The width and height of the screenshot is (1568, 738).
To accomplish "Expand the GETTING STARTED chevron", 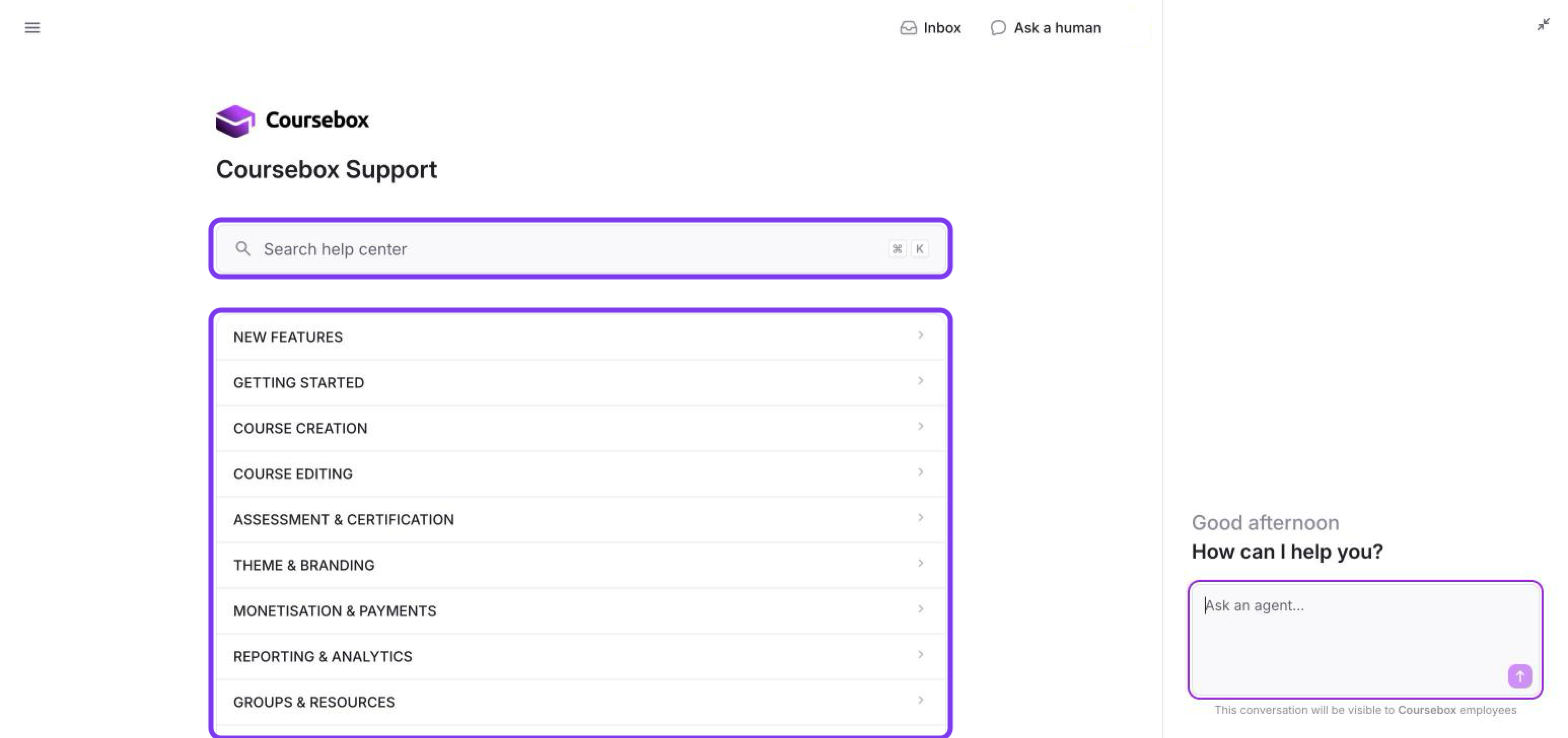I will coord(920,381).
